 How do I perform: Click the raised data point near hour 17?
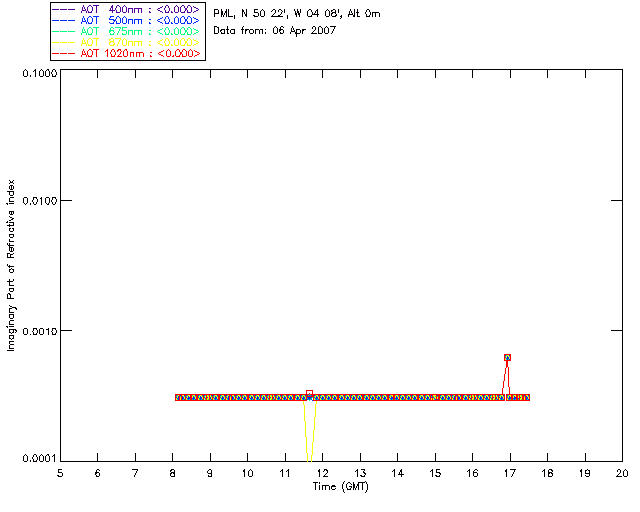pyautogui.click(x=507, y=357)
